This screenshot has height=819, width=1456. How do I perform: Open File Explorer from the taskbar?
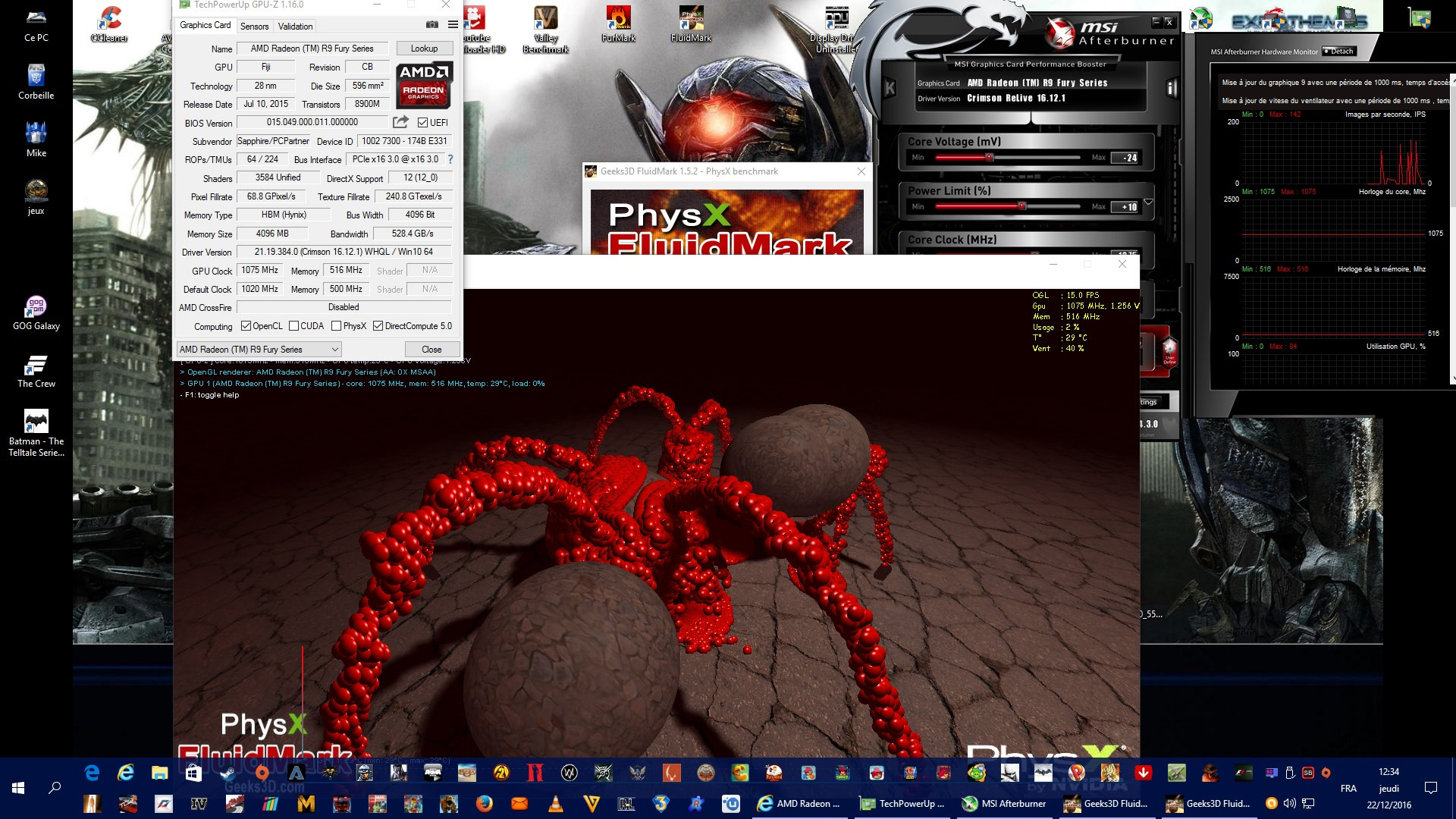tap(159, 773)
